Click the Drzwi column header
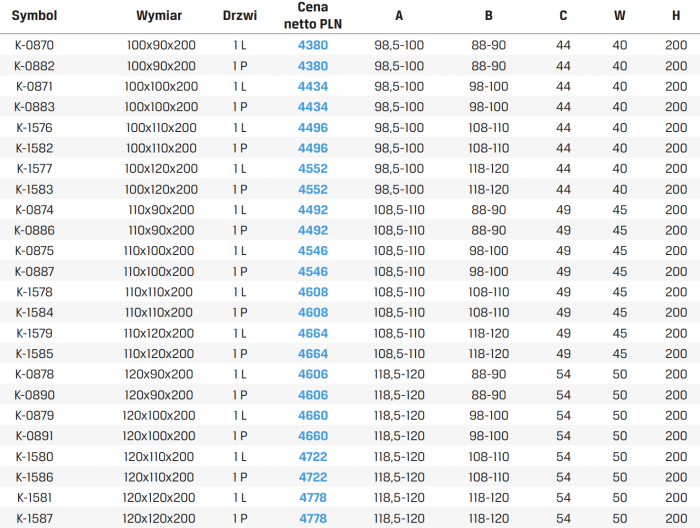 (240, 16)
